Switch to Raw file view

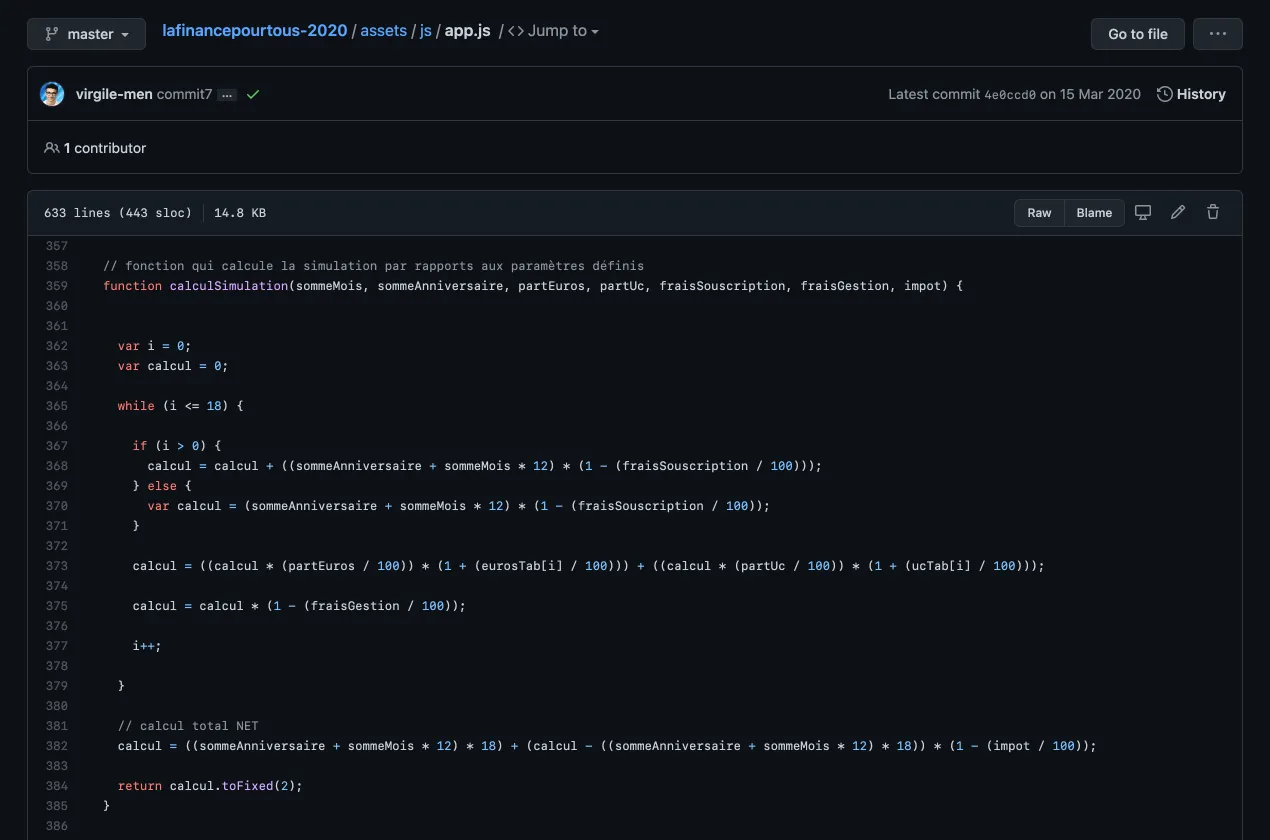[1039, 212]
